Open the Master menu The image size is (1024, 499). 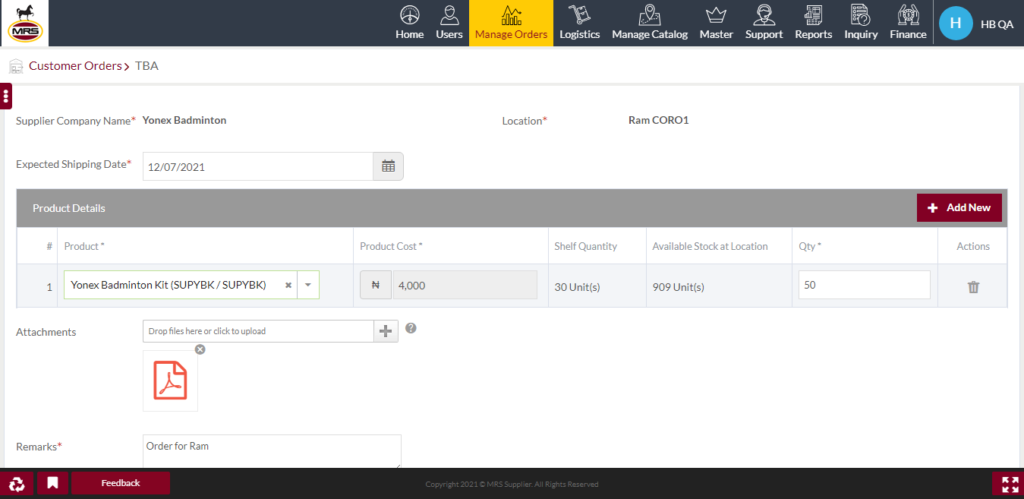[716, 23]
